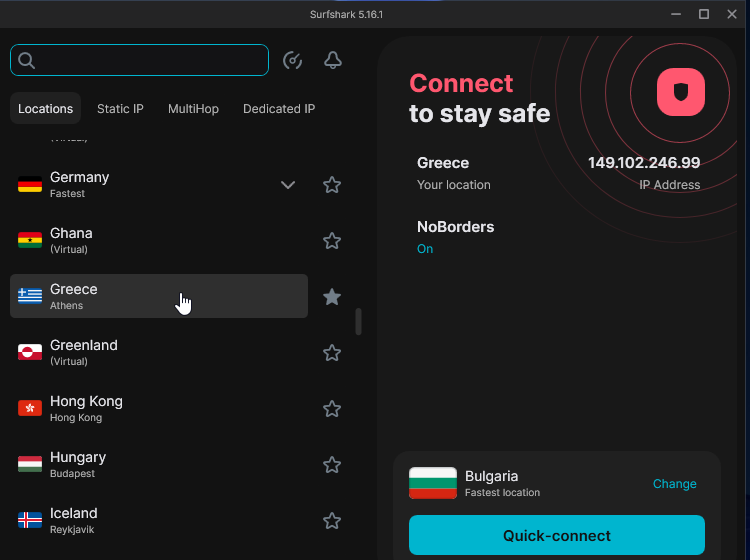Screen dimensions: 750x560
Task: Select the Iceland Reykjavik location
Action: click(159, 520)
